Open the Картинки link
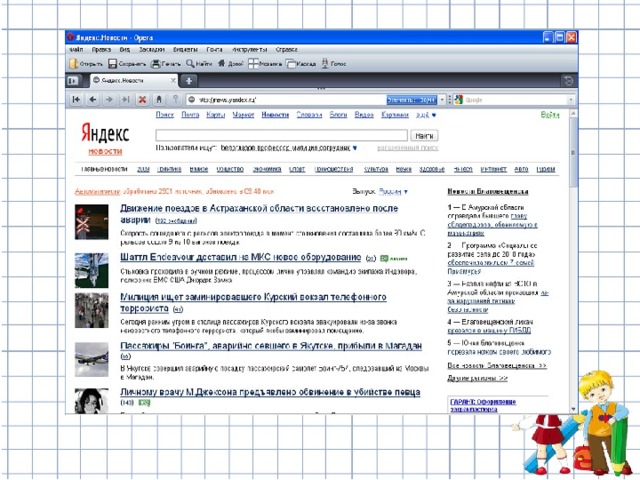Viewport: 640px width, 480px height. click(x=395, y=115)
